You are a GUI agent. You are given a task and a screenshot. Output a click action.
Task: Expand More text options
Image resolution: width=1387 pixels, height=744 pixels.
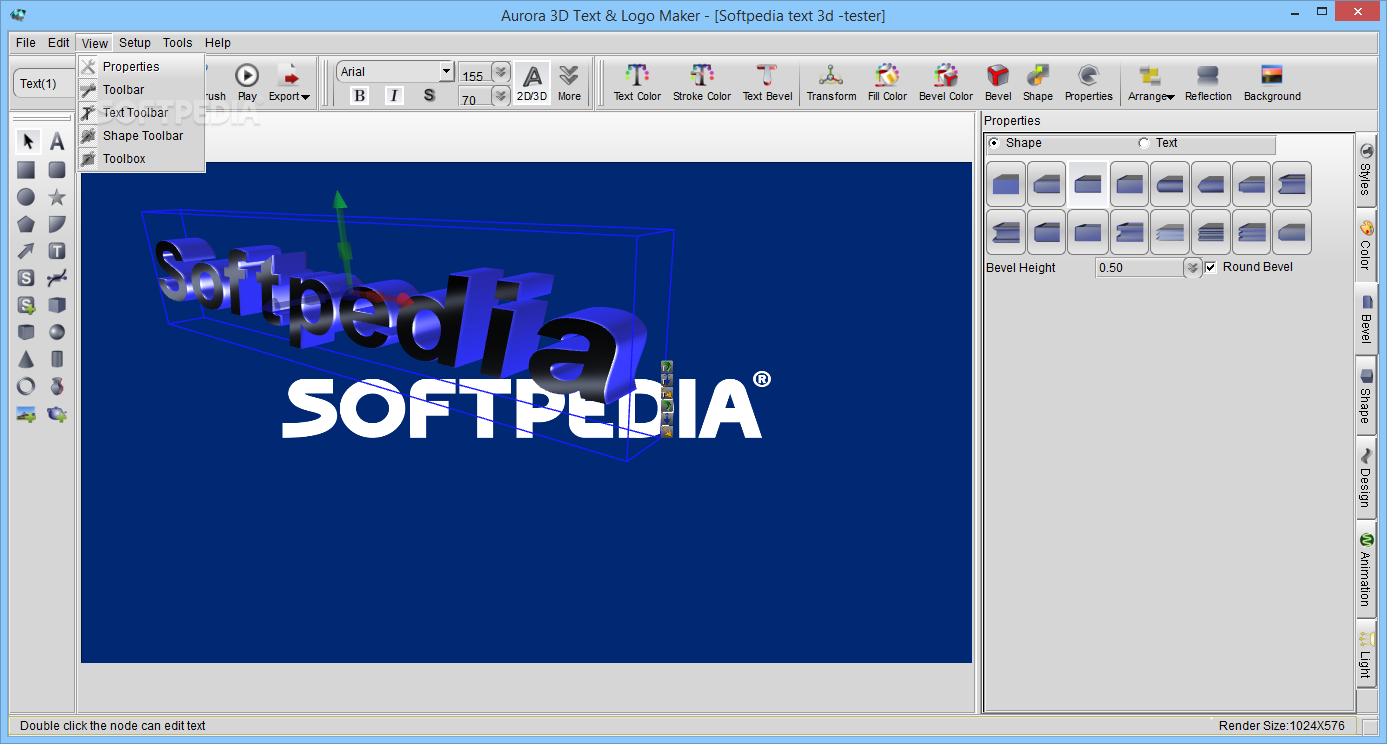point(569,82)
